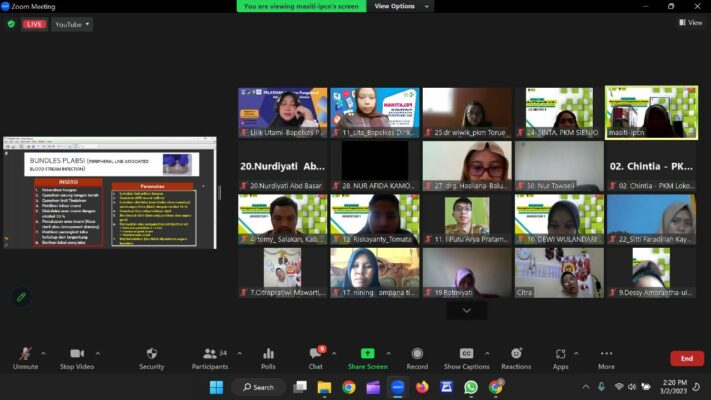Show more participants with gallery down arrow

coord(467,311)
